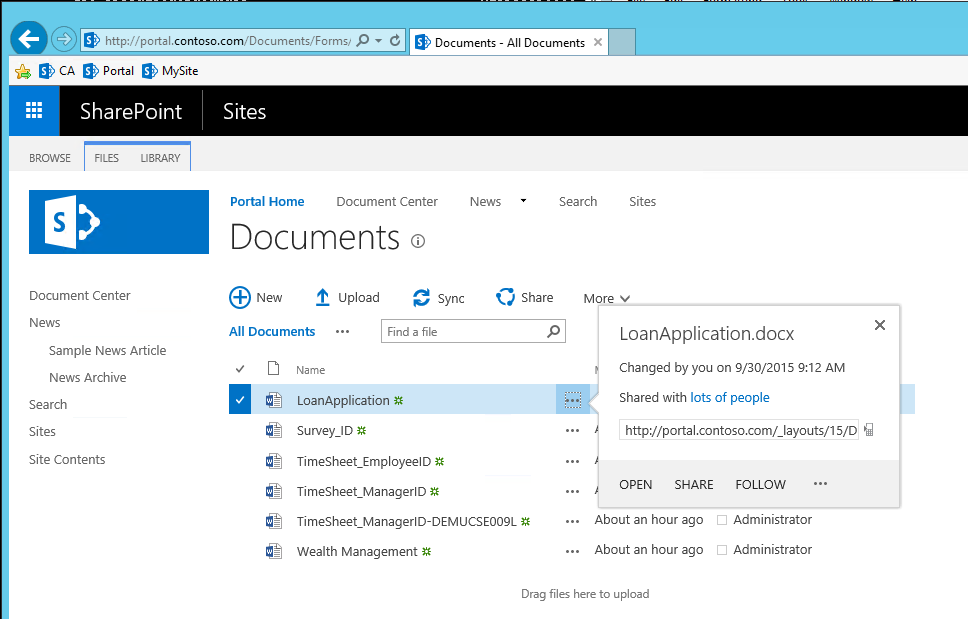Click the New document plus icon
Viewport: 968px width, 619px height.
coord(240,297)
